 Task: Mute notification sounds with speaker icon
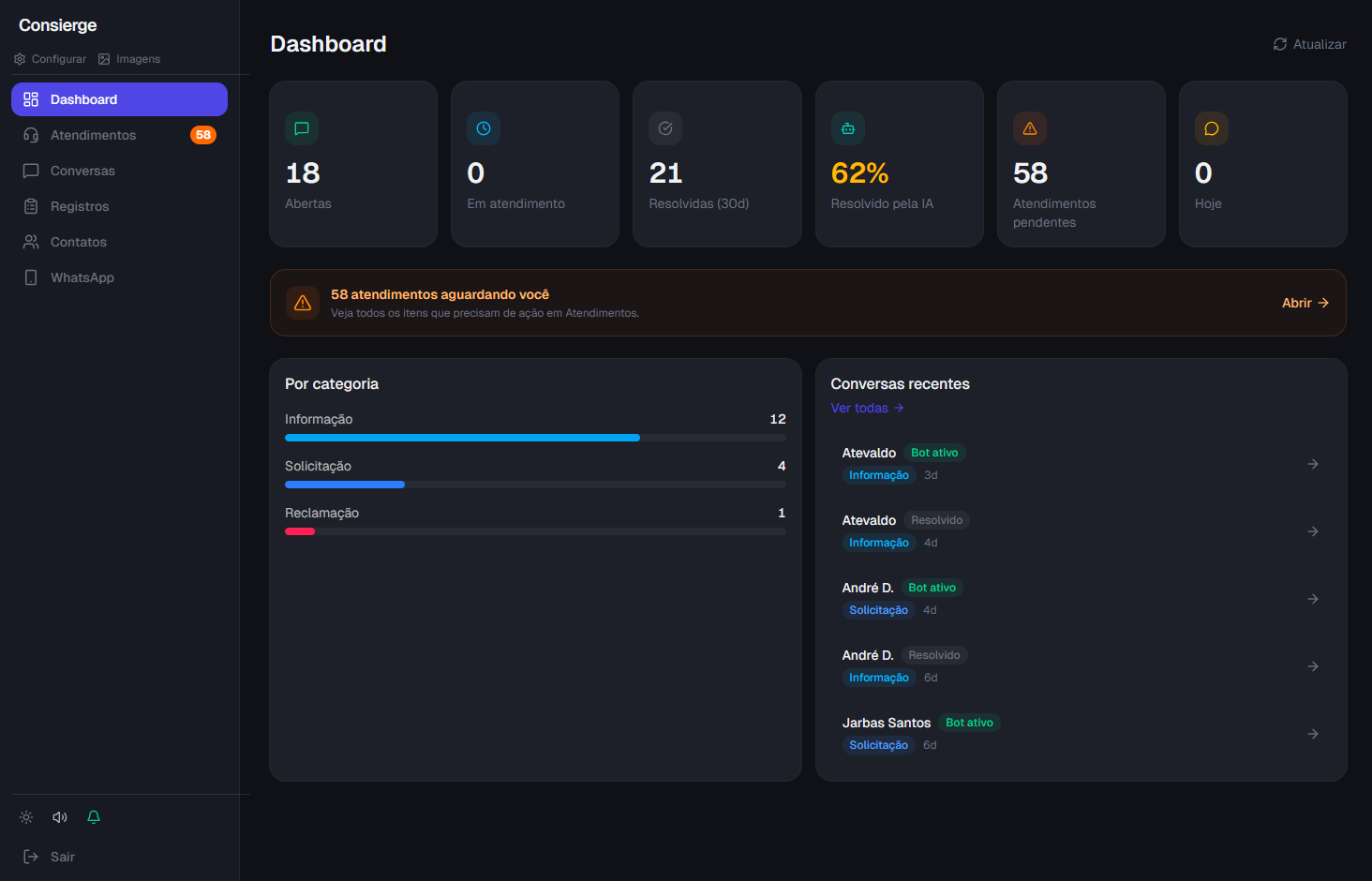pos(60,817)
